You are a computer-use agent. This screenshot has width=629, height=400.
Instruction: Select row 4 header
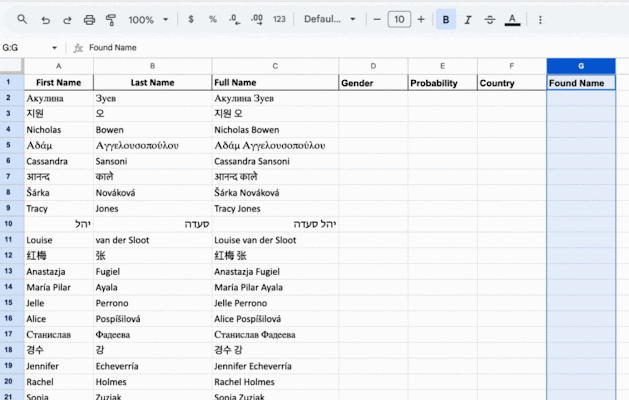(x=12, y=130)
